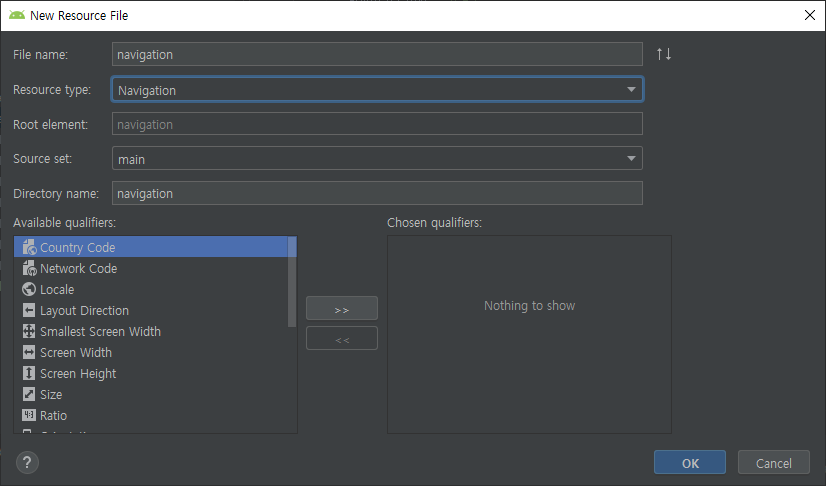The image size is (826, 486).
Task: Click the Android icon in title bar
Action: 17,15
